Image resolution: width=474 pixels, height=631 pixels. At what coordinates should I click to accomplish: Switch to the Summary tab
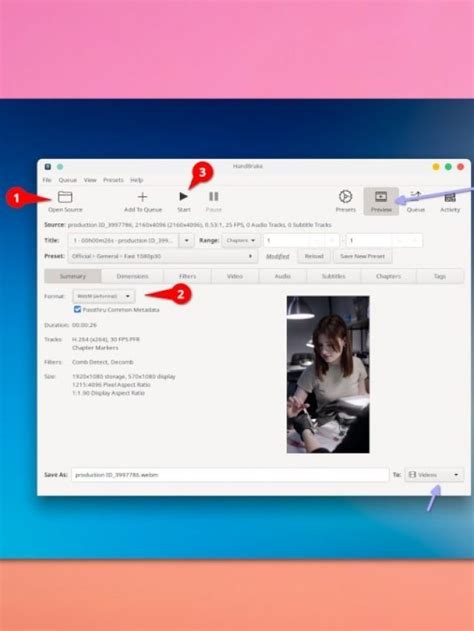pyautogui.click(x=73, y=276)
